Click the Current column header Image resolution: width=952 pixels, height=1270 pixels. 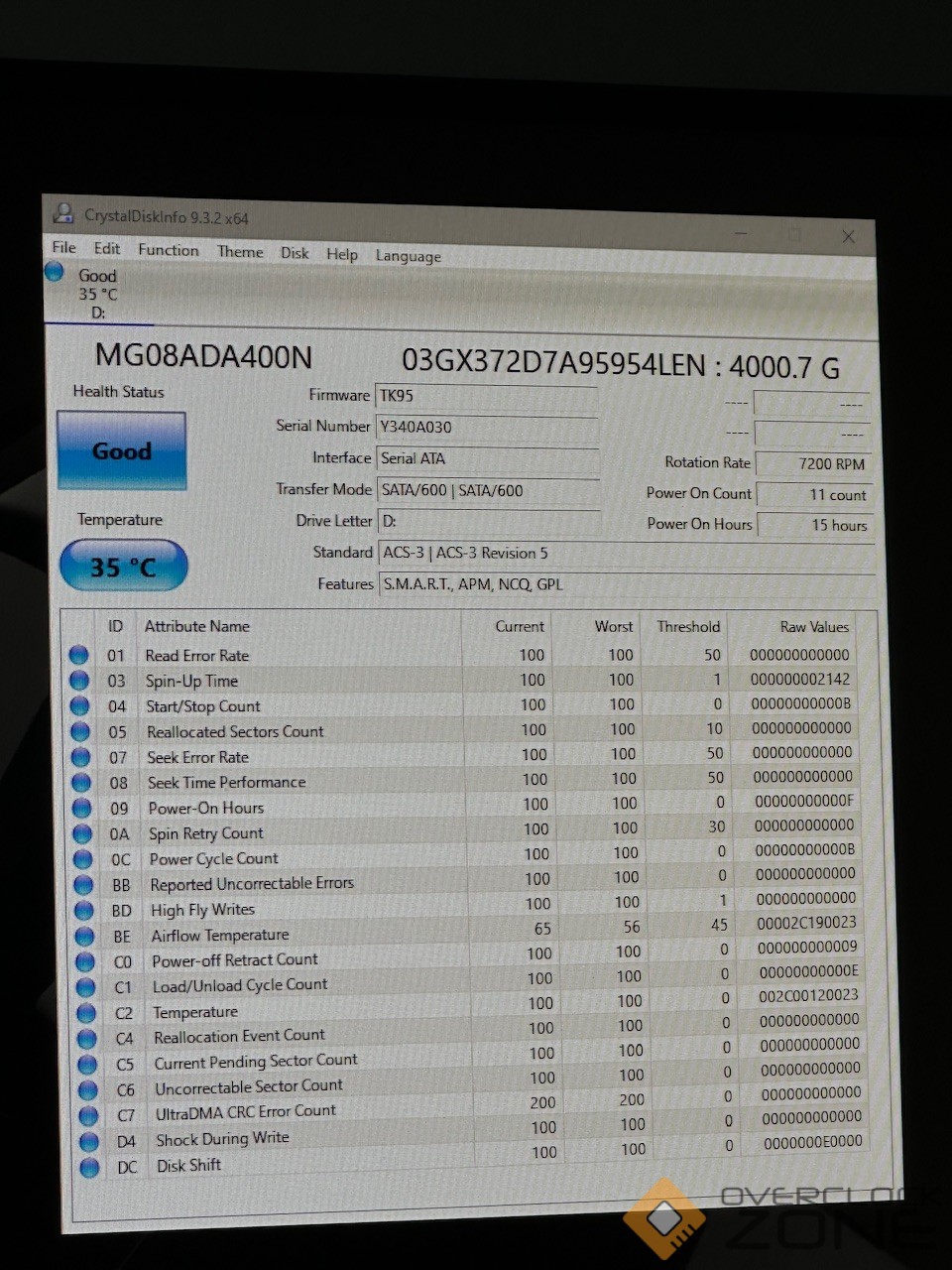(520, 626)
